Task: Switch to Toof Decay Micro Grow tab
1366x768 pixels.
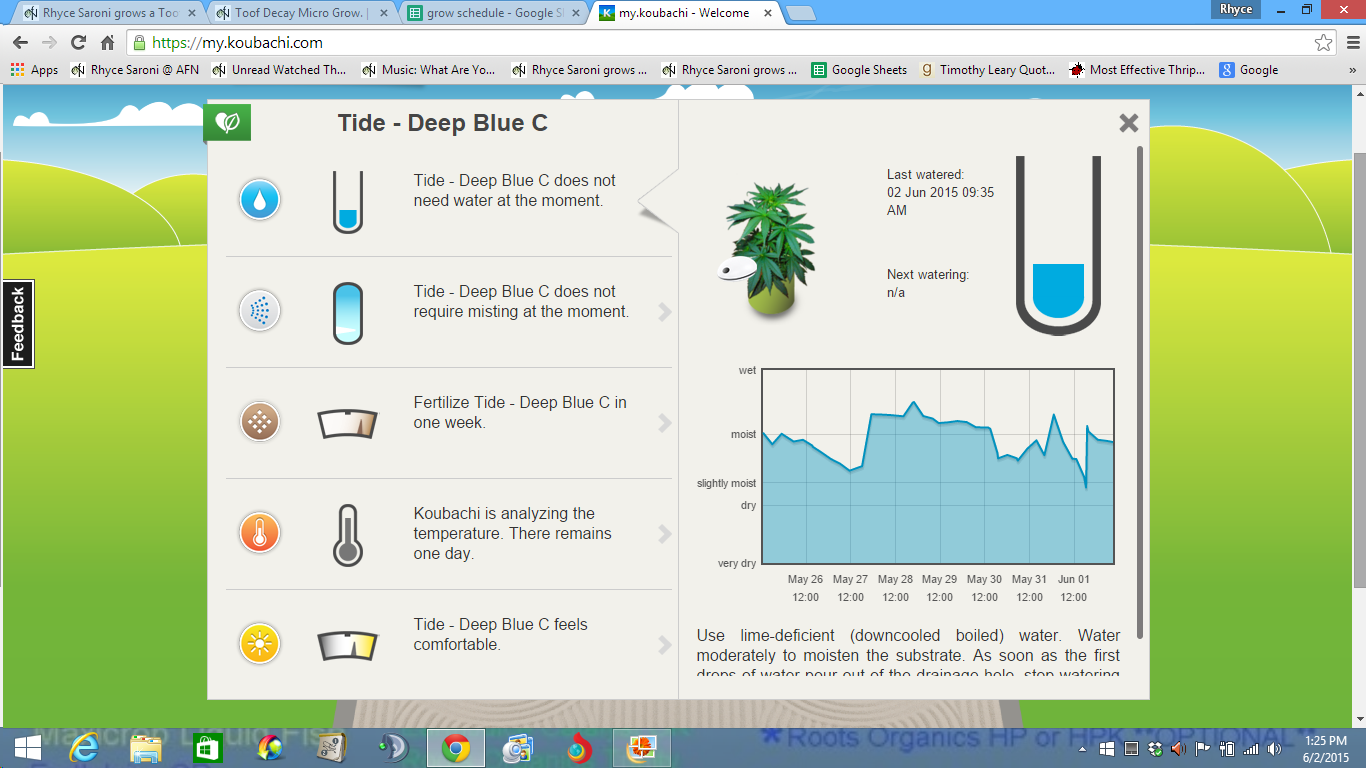Action: [301, 13]
